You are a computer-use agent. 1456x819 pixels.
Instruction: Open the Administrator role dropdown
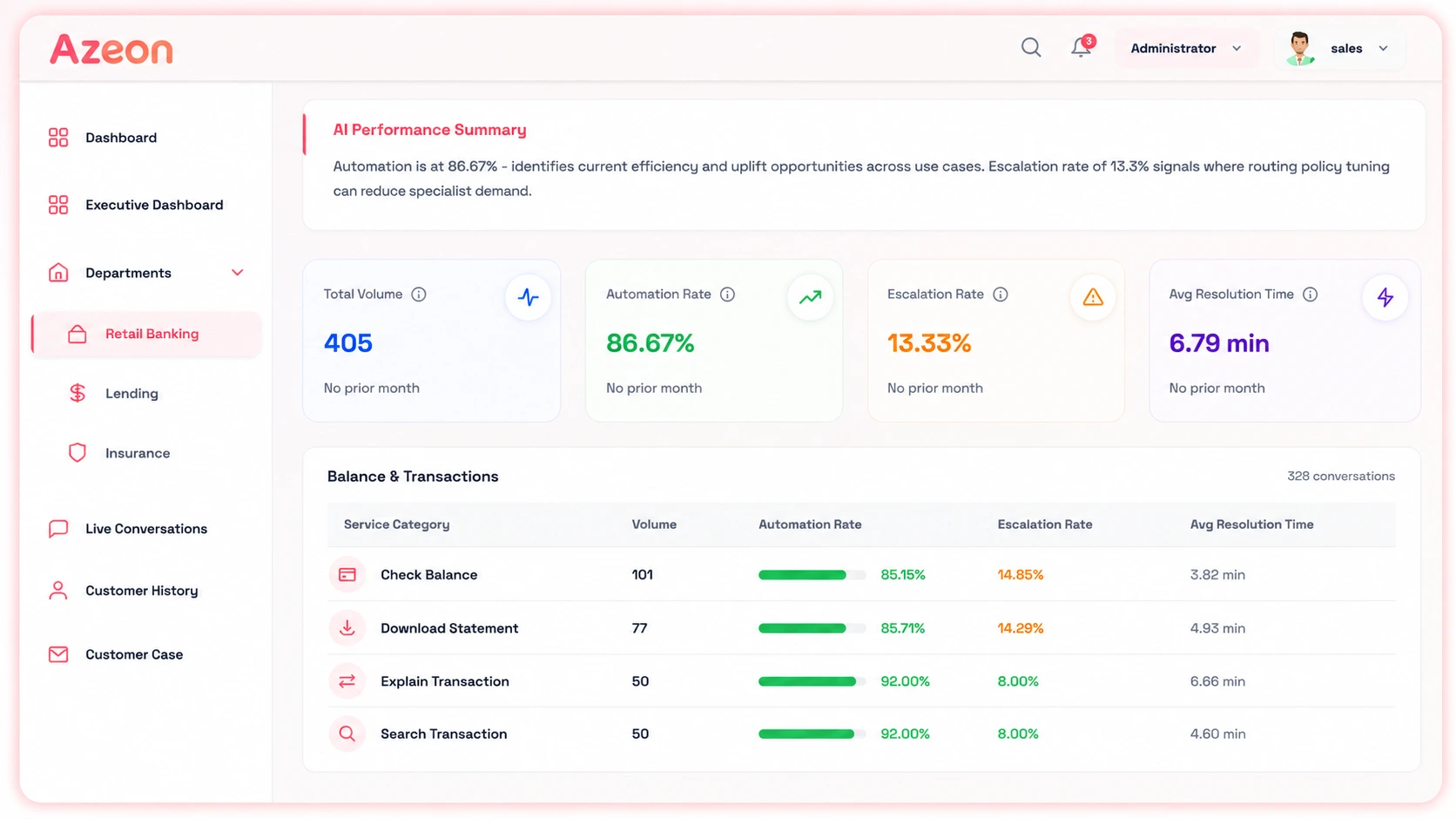1186,48
